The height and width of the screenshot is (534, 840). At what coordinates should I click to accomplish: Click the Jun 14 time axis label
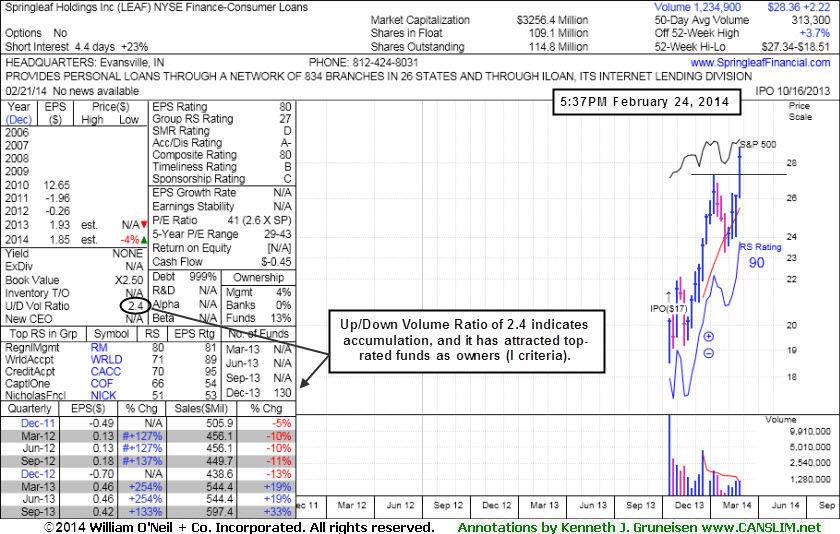tap(785, 505)
